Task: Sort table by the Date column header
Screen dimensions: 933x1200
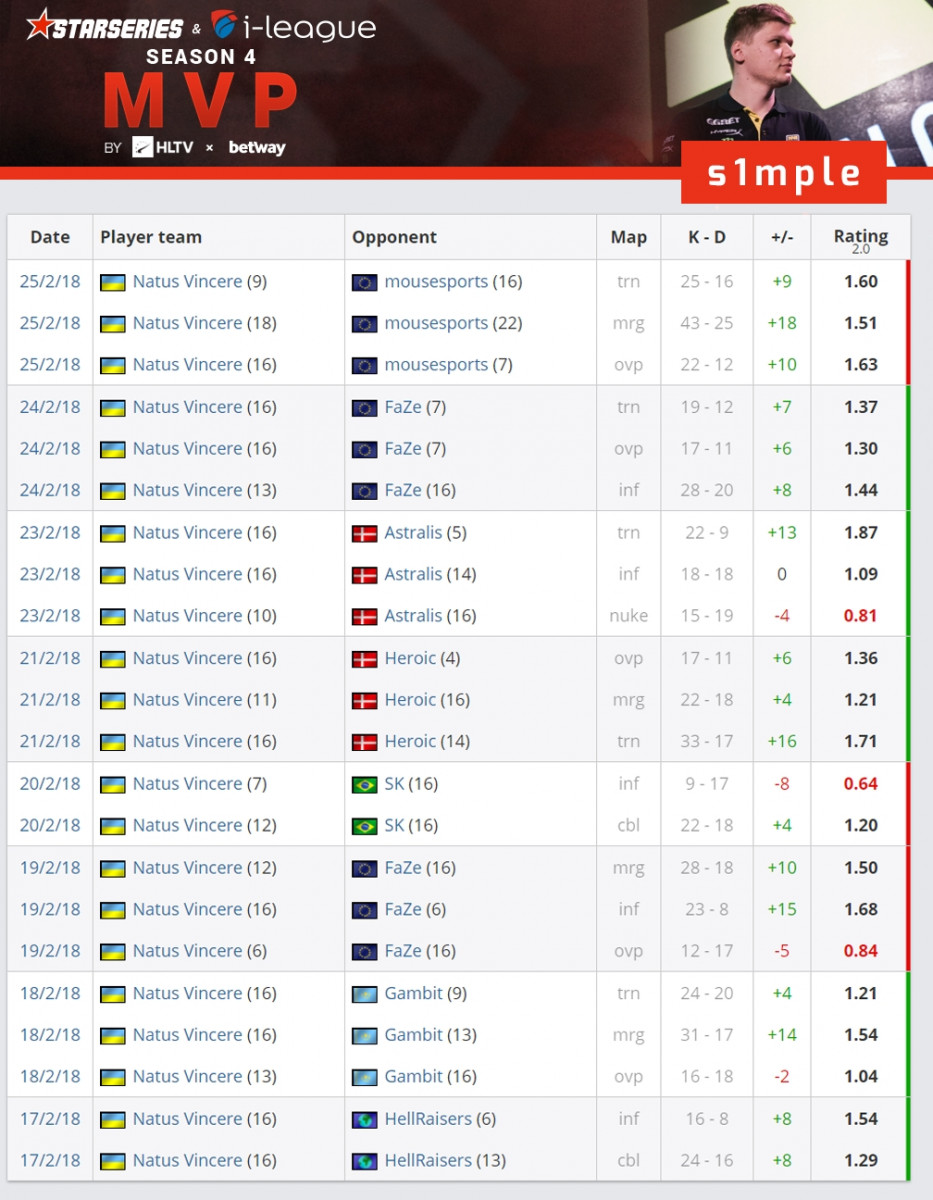Action: point(50,237)
